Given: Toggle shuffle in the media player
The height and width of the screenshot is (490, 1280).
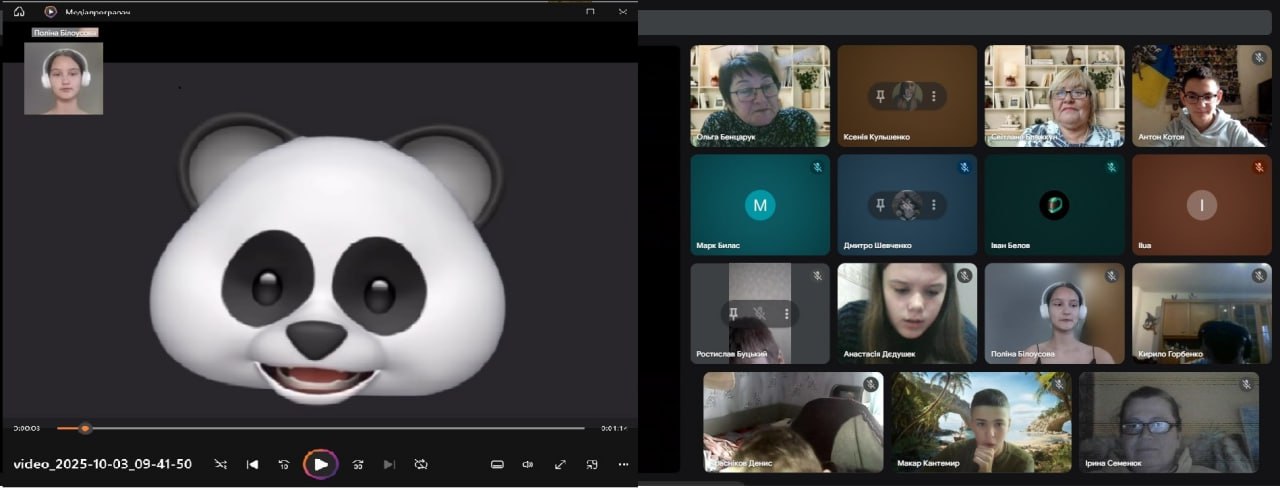Looking at the screenshot, I should 221,464.
